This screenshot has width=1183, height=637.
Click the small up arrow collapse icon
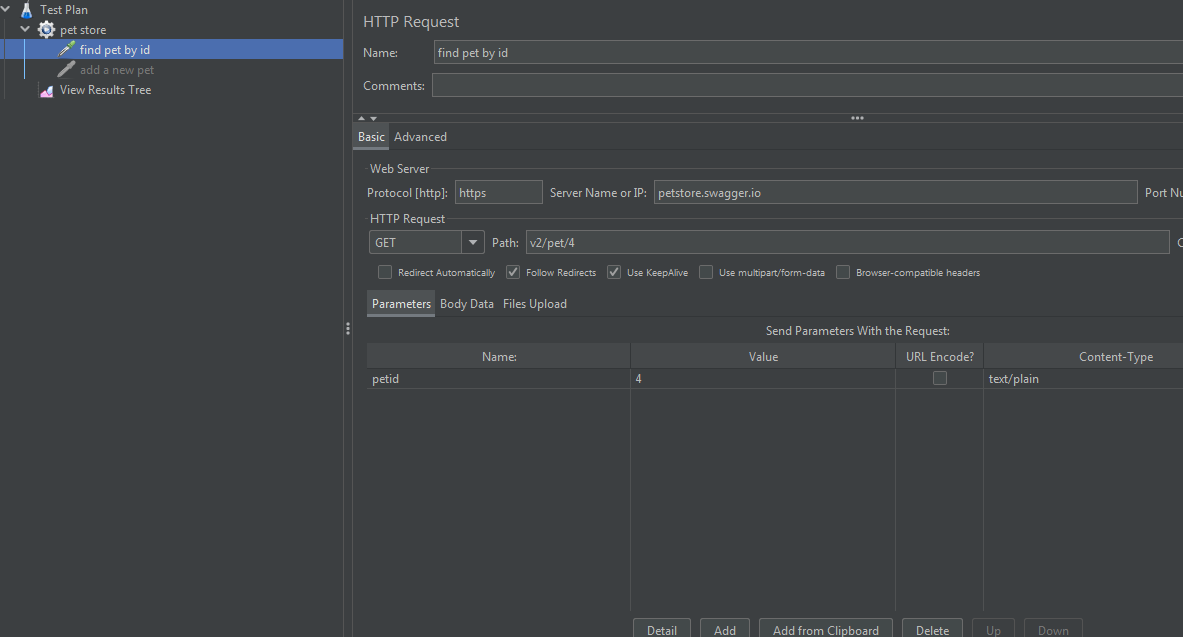[x=361, y=118]
